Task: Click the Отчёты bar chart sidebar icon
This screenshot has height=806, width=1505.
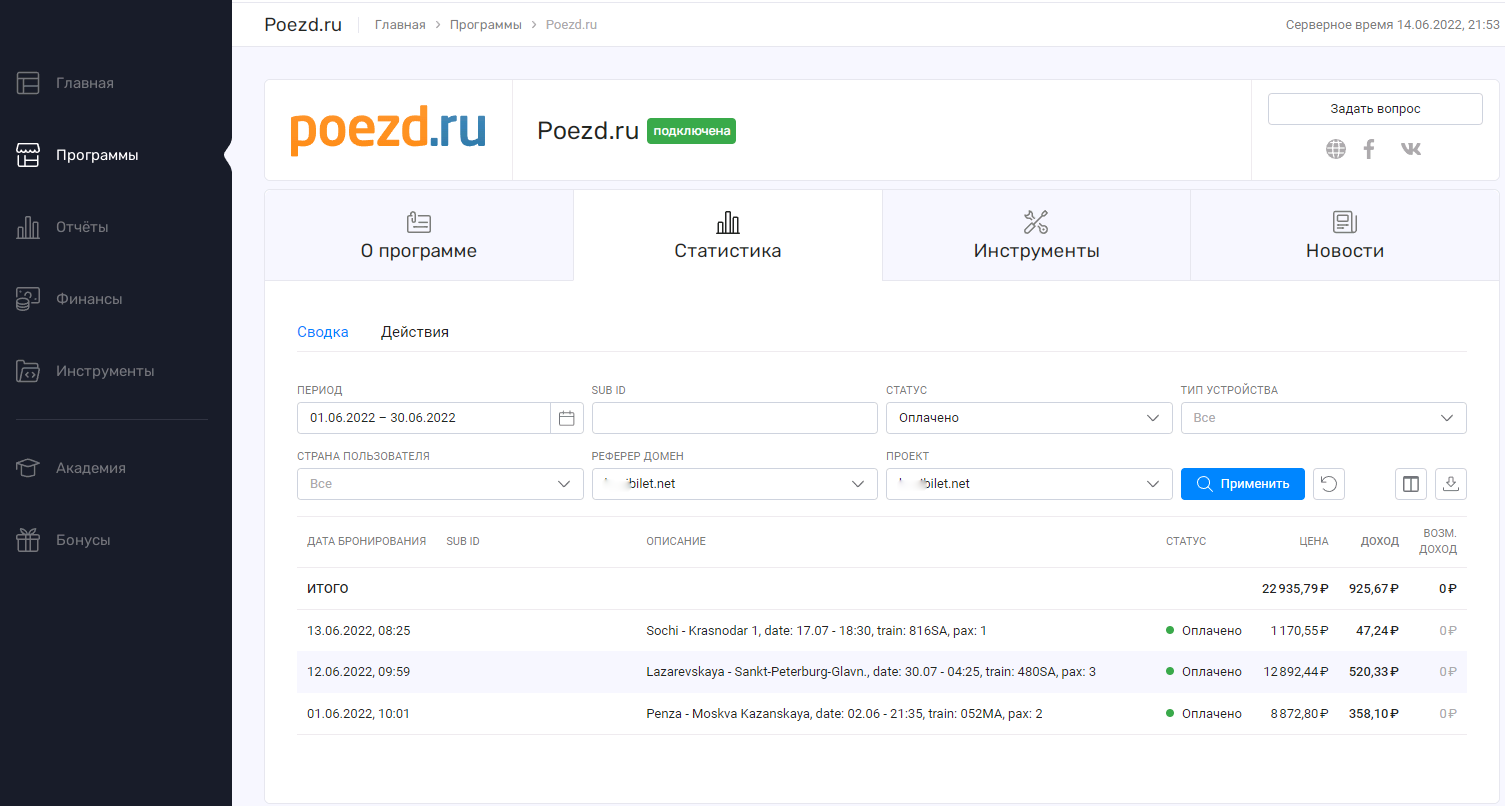Action: [x=28, y=227]
